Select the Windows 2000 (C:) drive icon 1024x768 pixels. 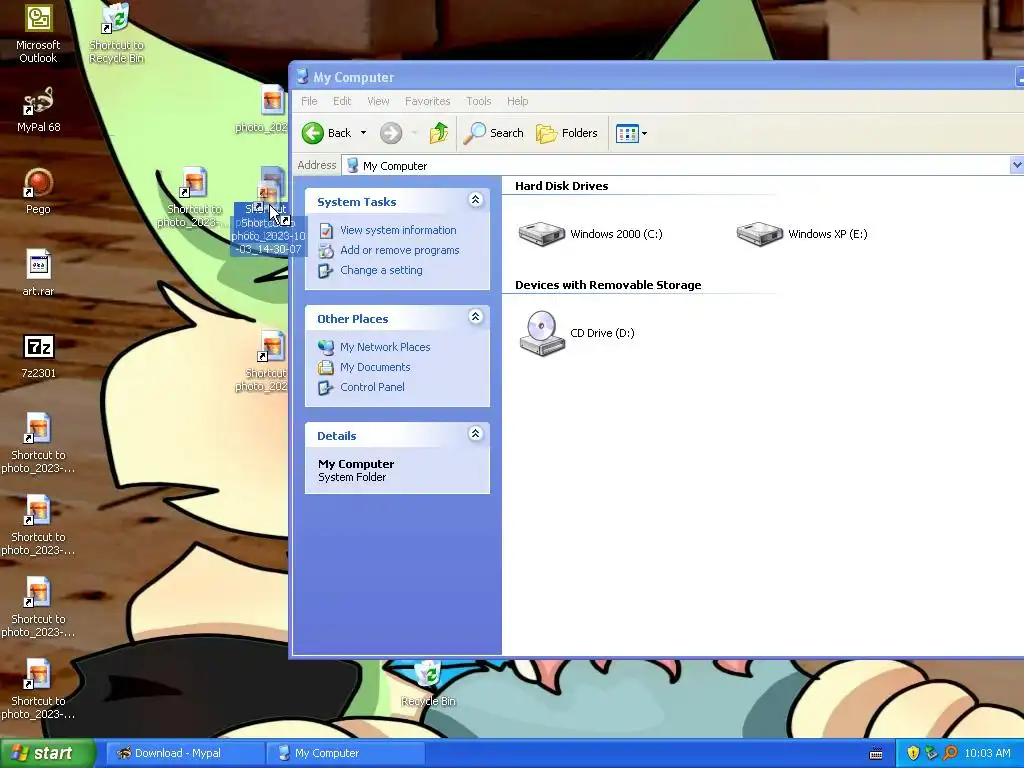[542, 234]
